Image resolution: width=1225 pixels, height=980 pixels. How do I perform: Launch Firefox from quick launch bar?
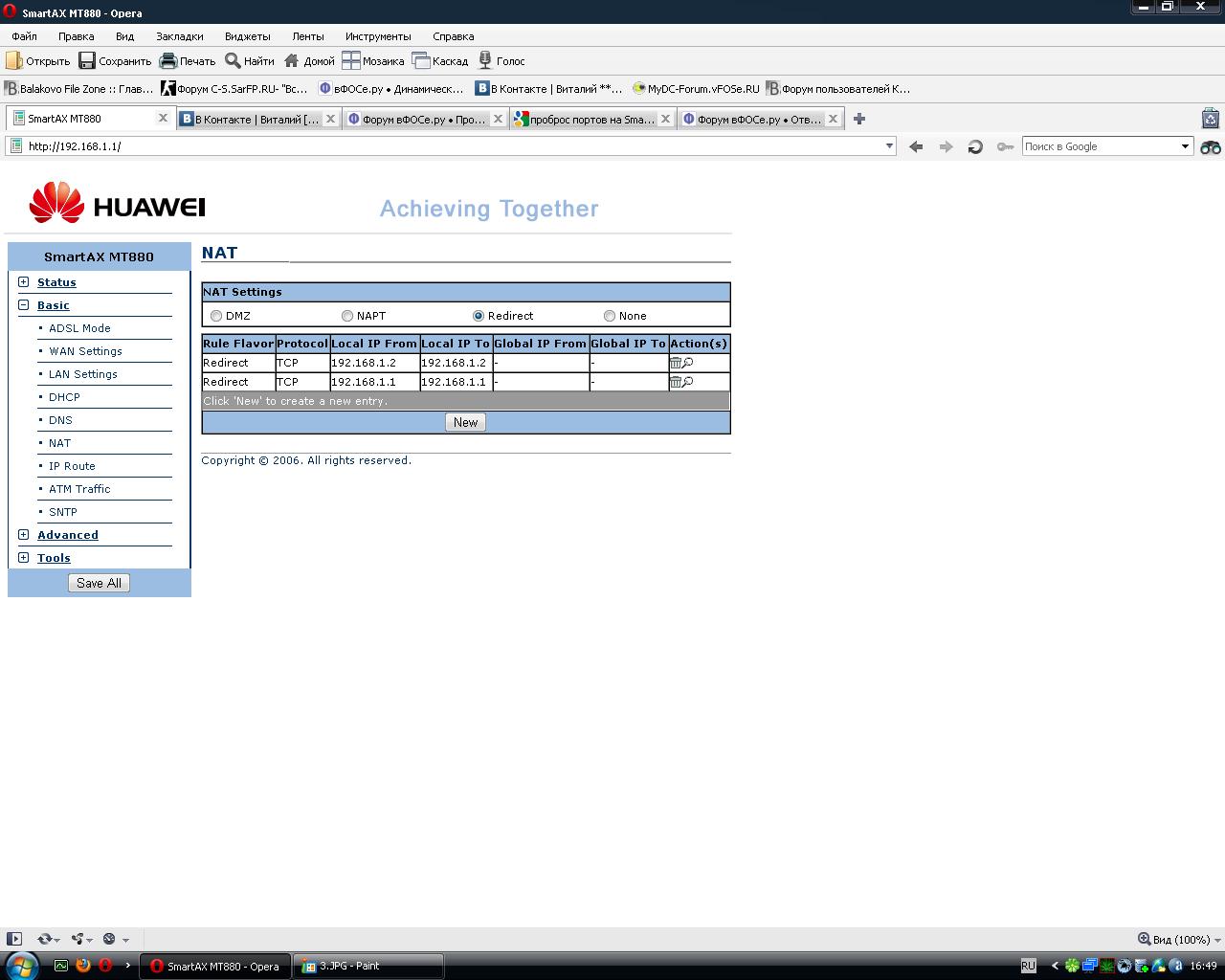tap(83, 966)
